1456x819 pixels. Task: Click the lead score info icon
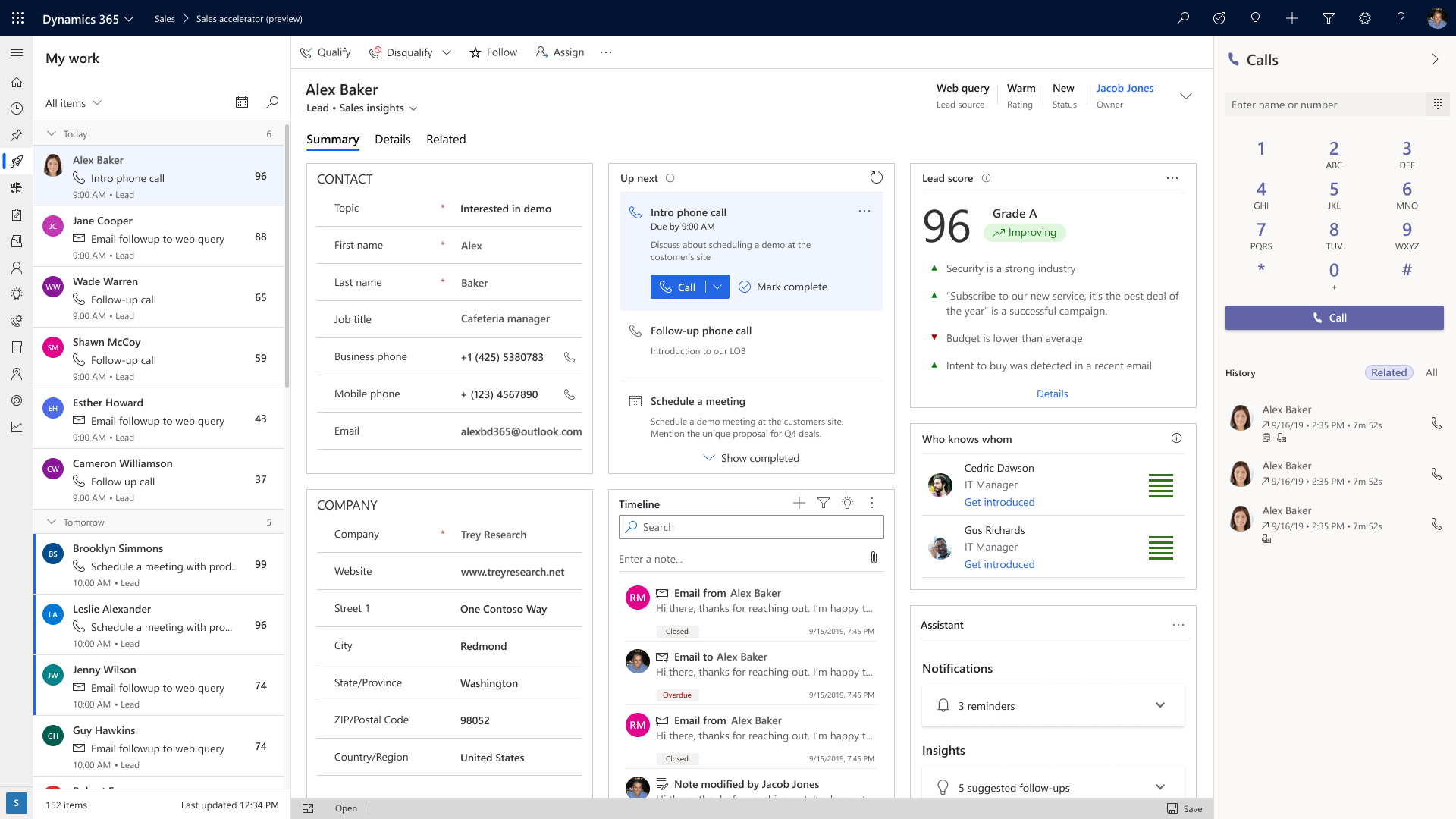pos(986,178)
